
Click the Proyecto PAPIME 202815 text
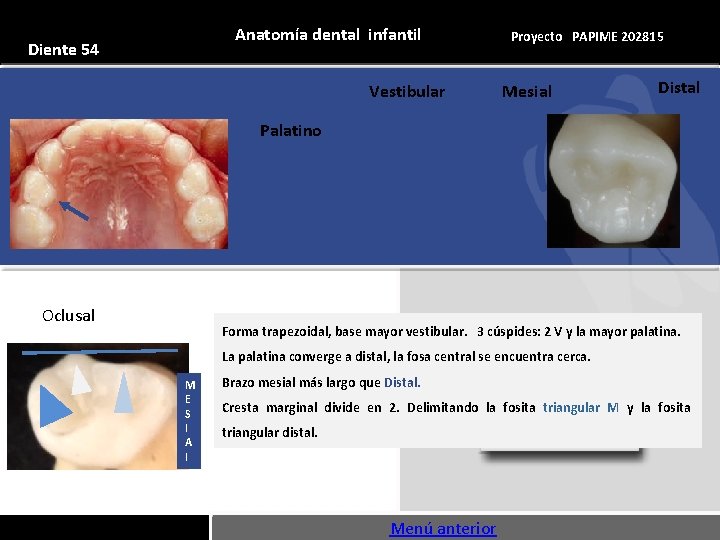click(x=587, y=37)
